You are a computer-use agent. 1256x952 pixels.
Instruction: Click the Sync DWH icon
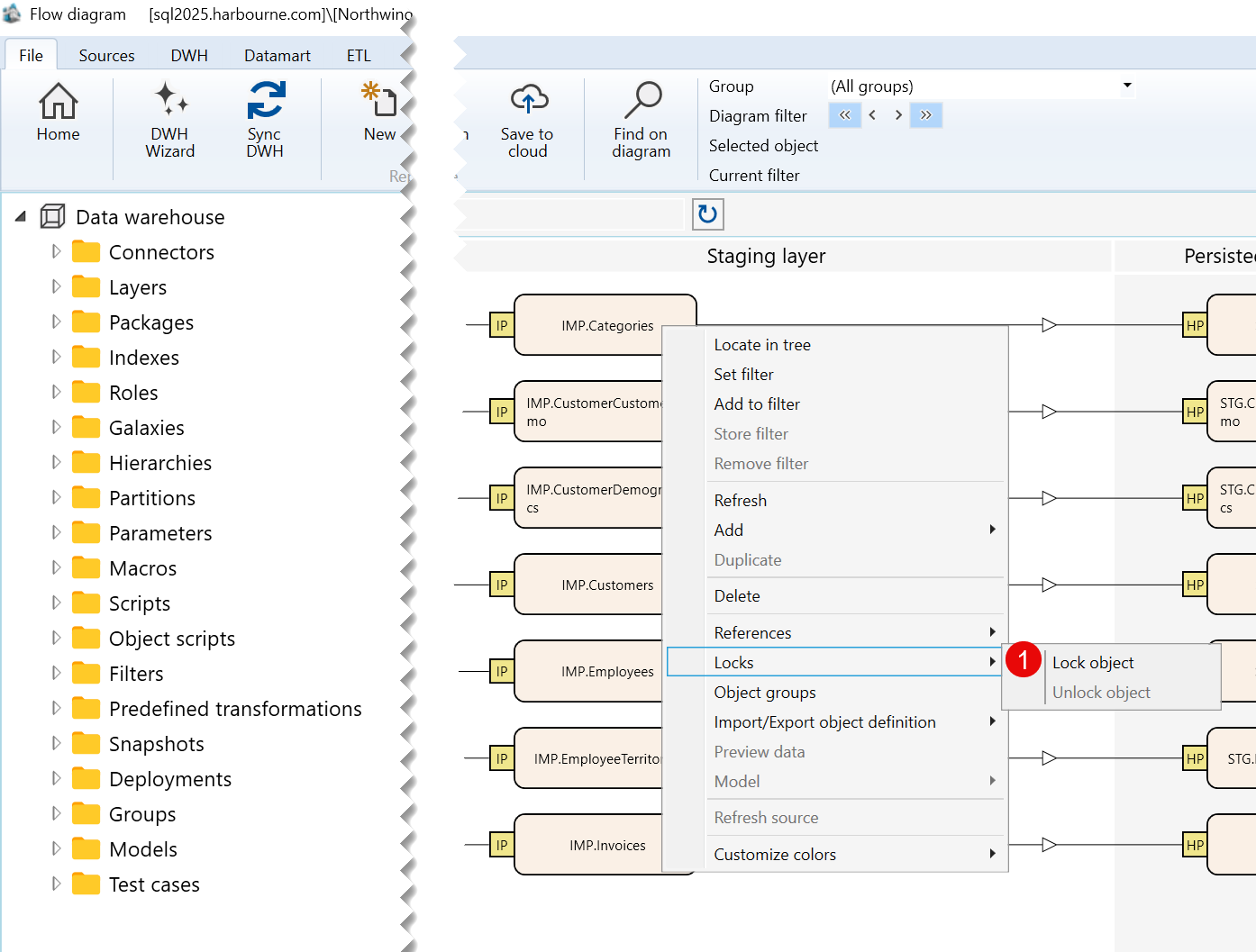[266, 100]
